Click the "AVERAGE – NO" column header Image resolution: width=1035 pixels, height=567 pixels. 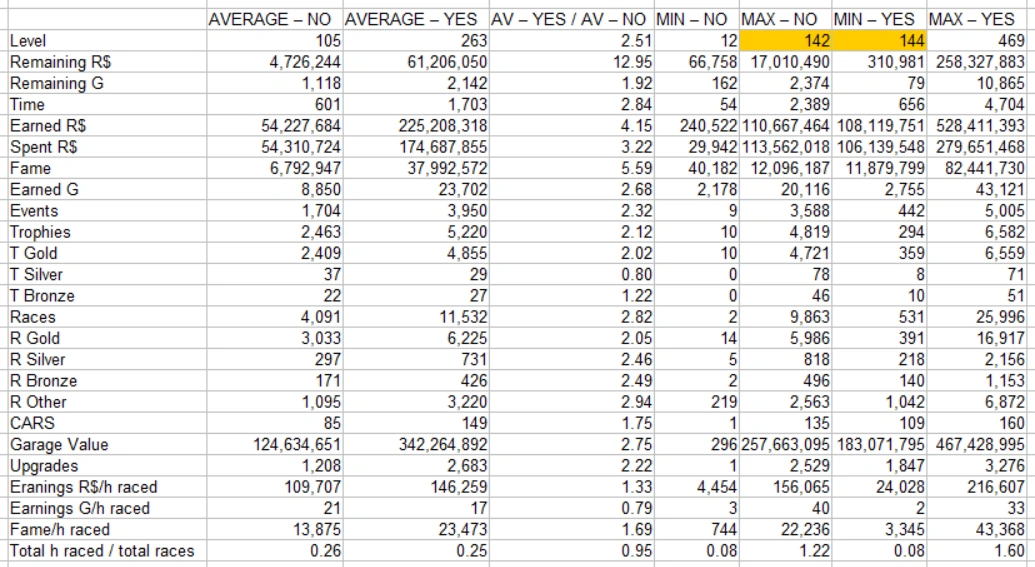pos(273,20)
